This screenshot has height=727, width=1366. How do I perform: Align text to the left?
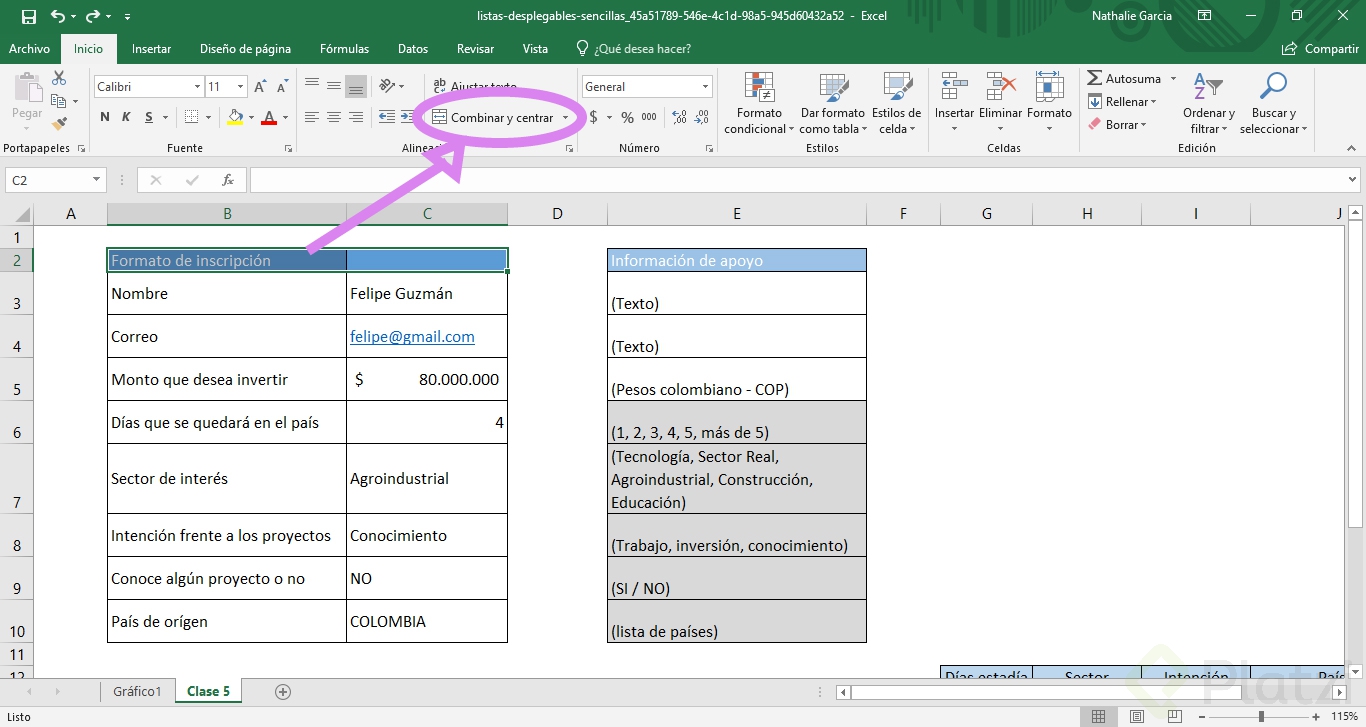click(x=312, y=117)
